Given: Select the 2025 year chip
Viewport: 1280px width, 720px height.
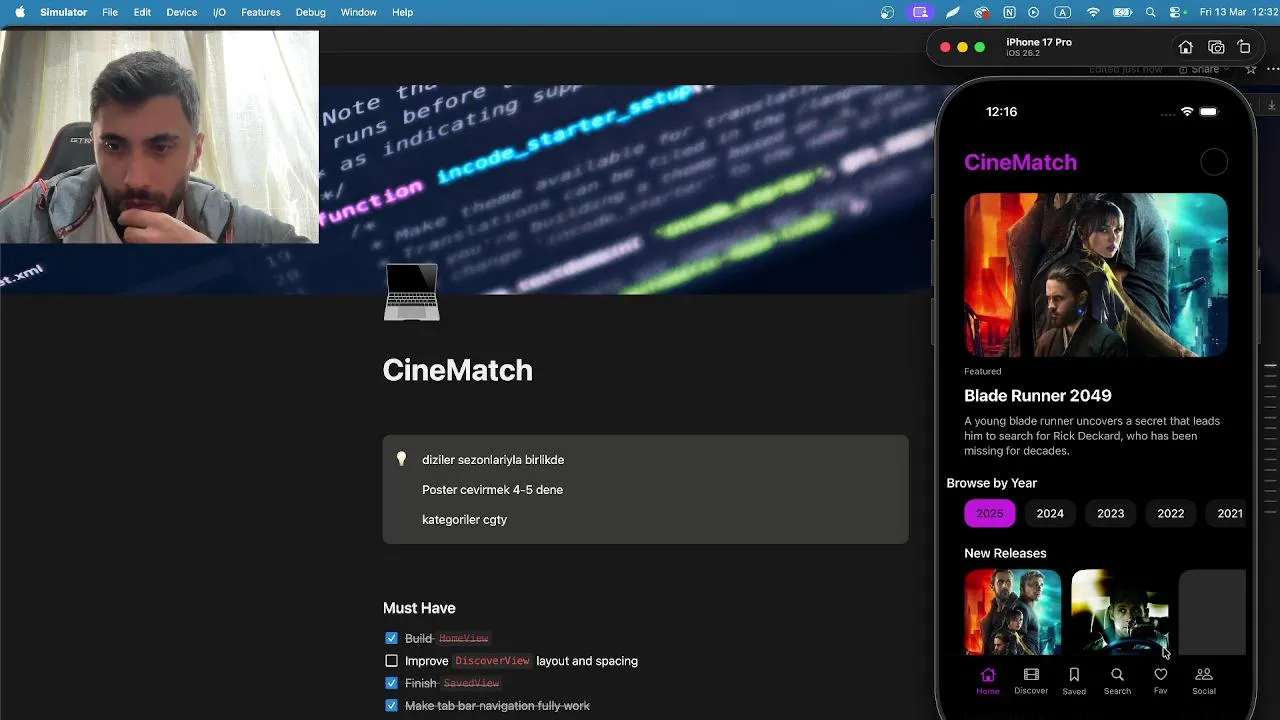Looking at the screenshot, I should tap(990, 513).
